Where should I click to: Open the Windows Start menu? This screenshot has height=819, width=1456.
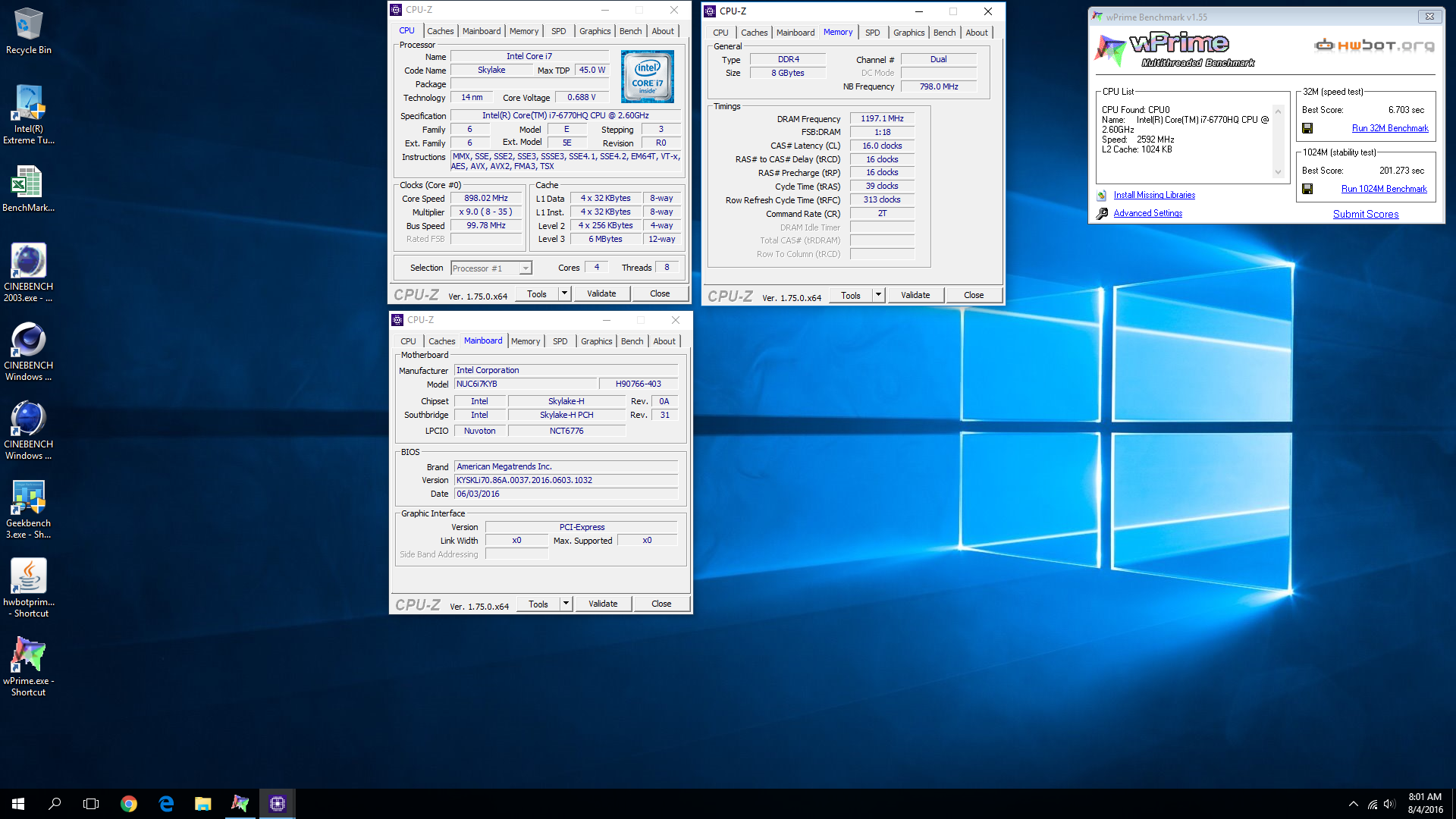[x=18, y=804]
